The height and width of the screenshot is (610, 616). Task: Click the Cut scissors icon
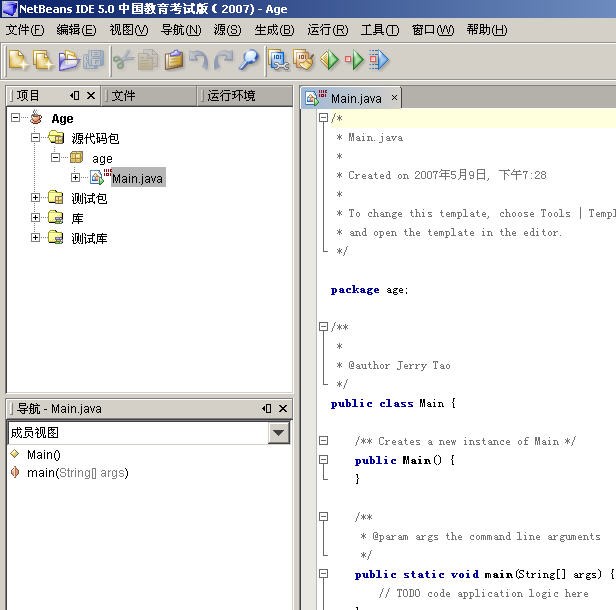[124, 60]
